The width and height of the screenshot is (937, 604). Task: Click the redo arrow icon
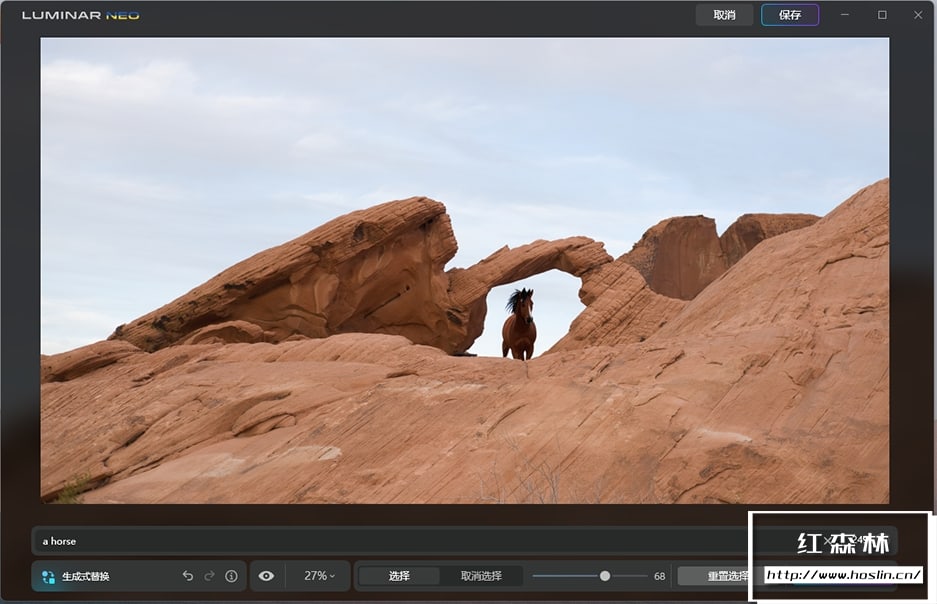[209, 576]
